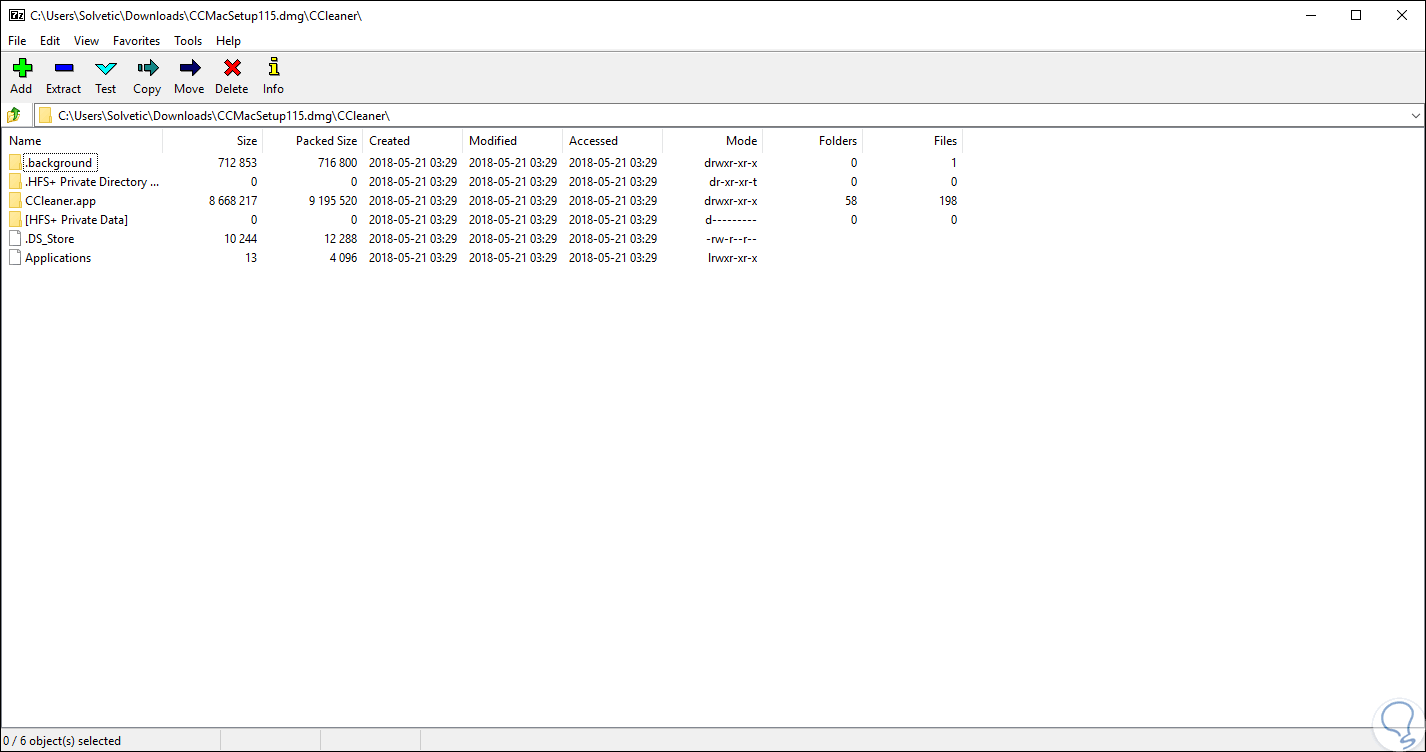Click packed size 4 096
1426x752 pixels.
343,258
